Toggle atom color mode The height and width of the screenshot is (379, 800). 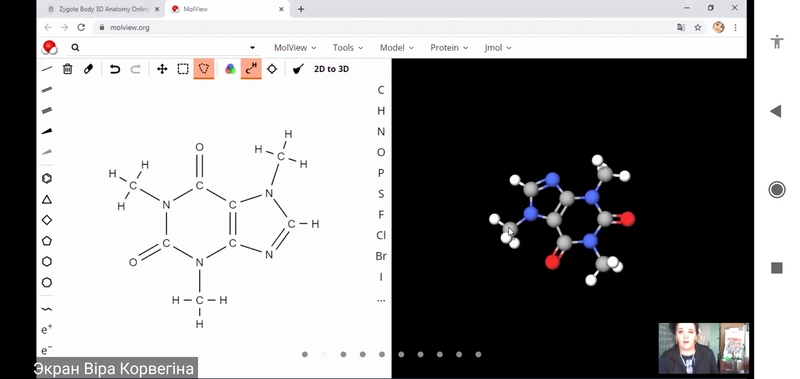point(230,69)
